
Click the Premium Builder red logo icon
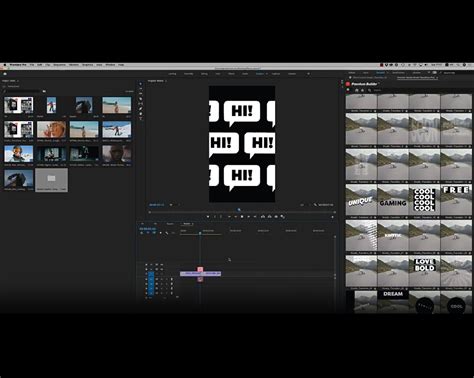pyautogui.click(x=348, y=84)
